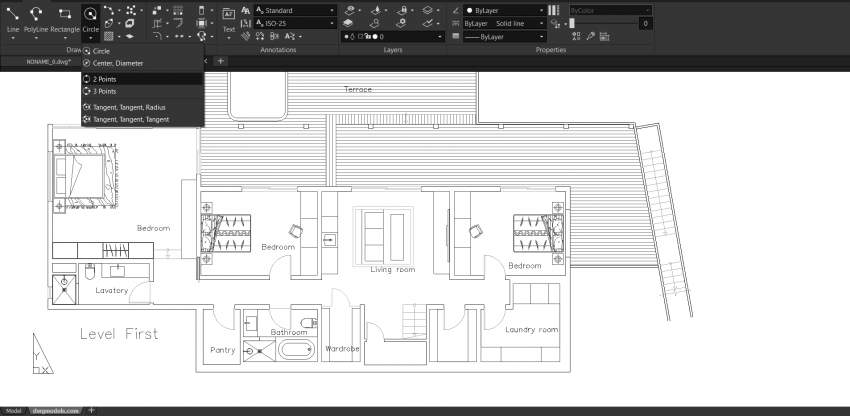Click the Living room label in drawing

[x=393, y=270]
